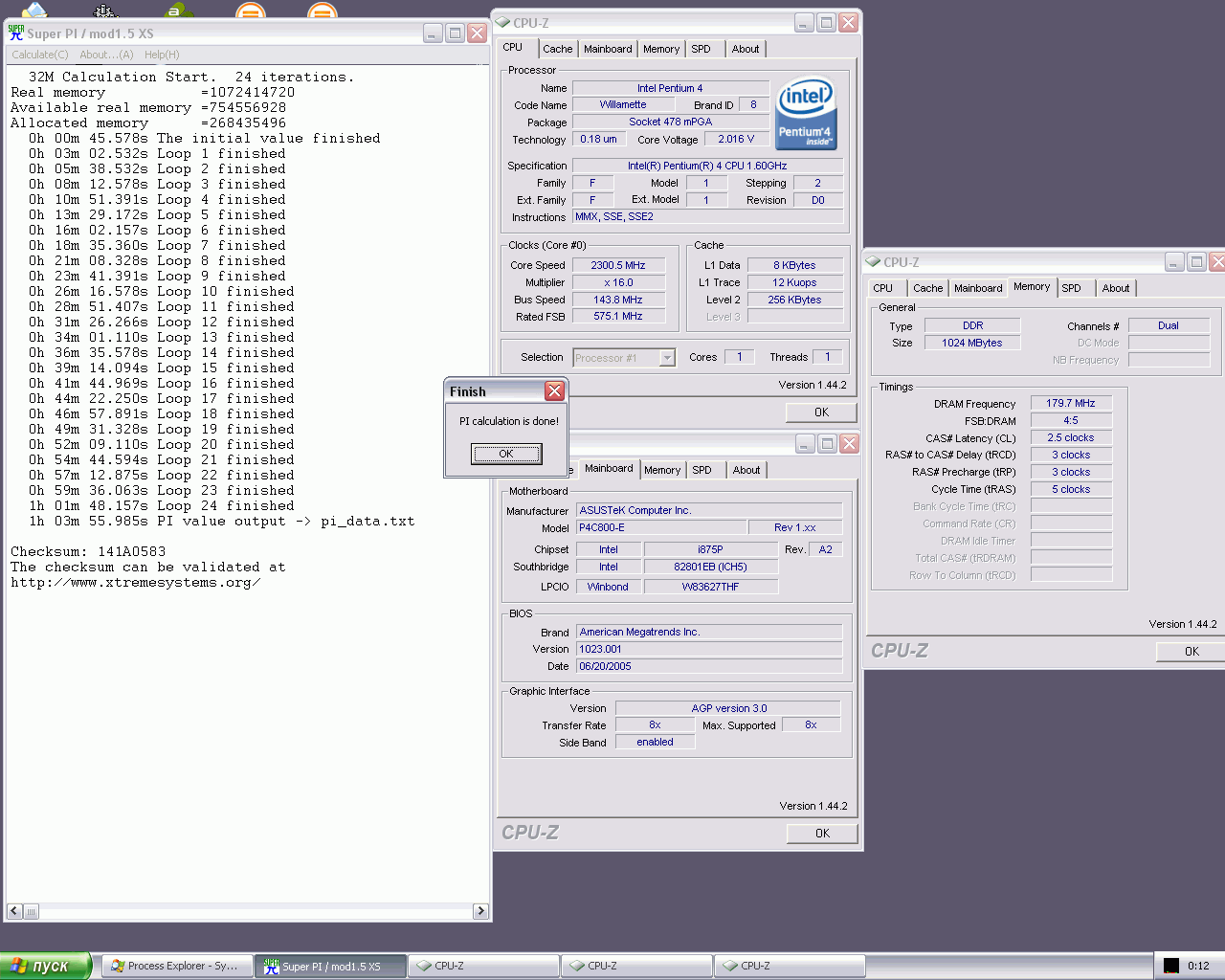The width and height of the screenshot is (1225, 980).
Task: Maximize the CPU-Z Memory window
Action: (1196, 261)
